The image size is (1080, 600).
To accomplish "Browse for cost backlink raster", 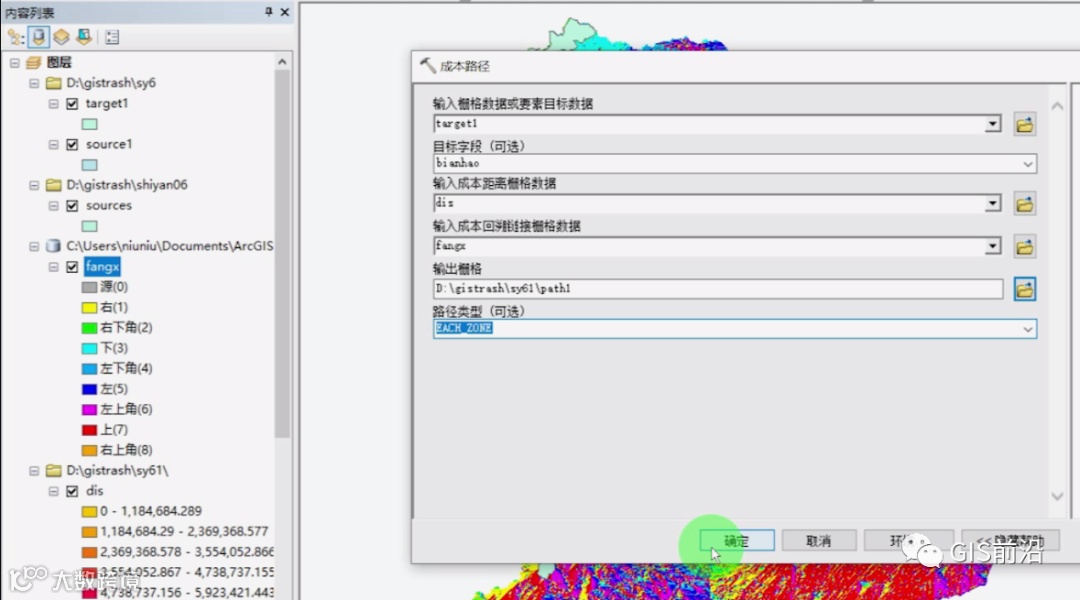I will click(1024, 247).
